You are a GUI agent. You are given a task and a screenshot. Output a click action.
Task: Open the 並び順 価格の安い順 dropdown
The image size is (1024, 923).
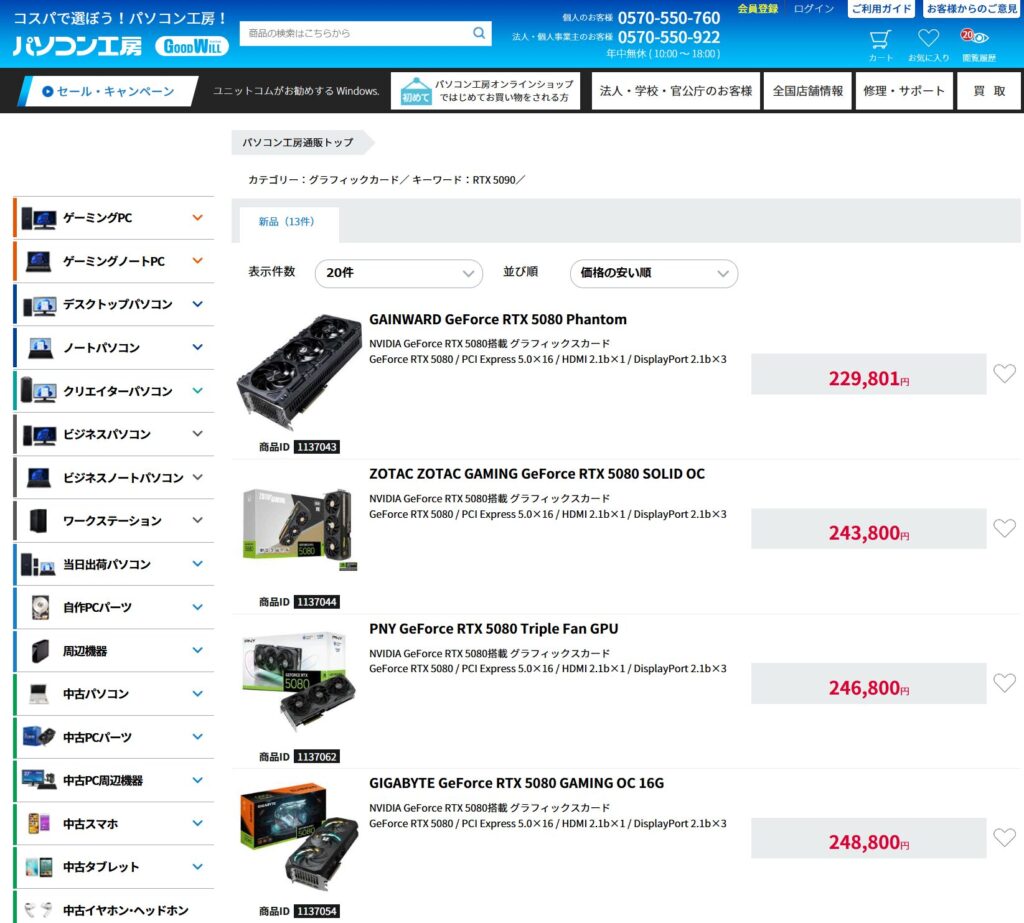coord(654,273)
